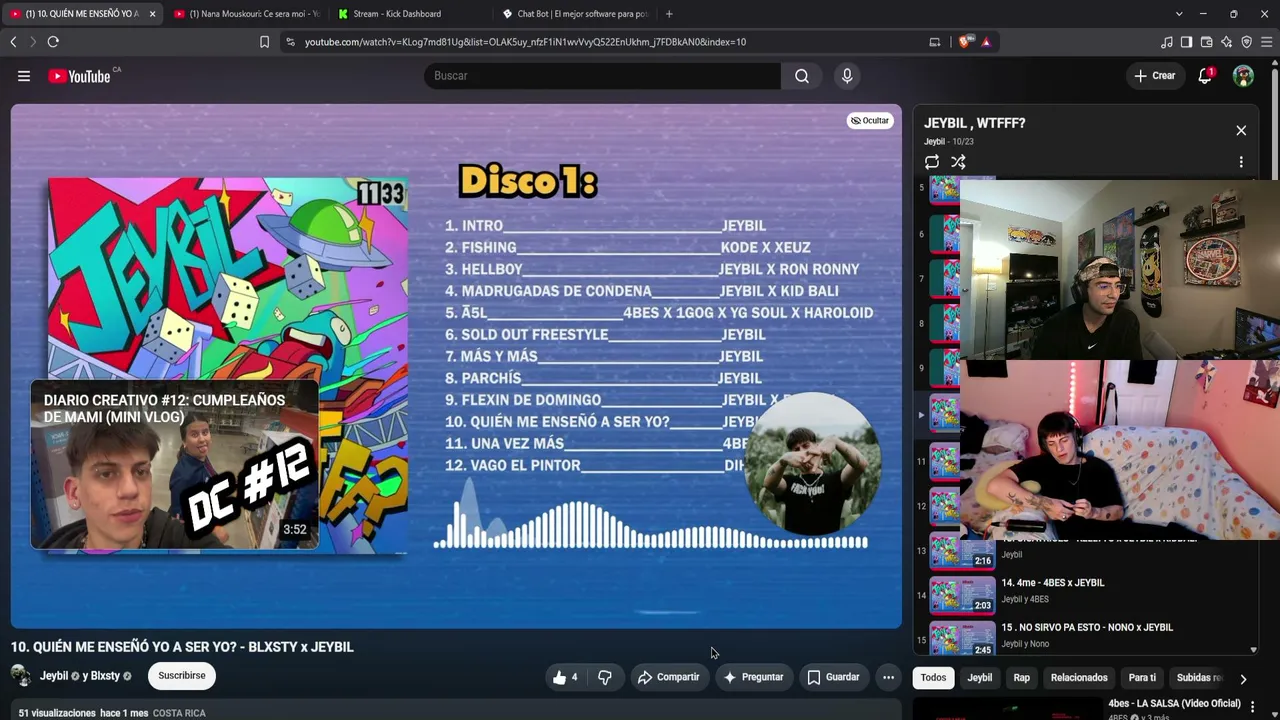Select the Rap filter chip
Image resolution: width=1280 pixels, height=720 pixels.
pos(1021,678)
